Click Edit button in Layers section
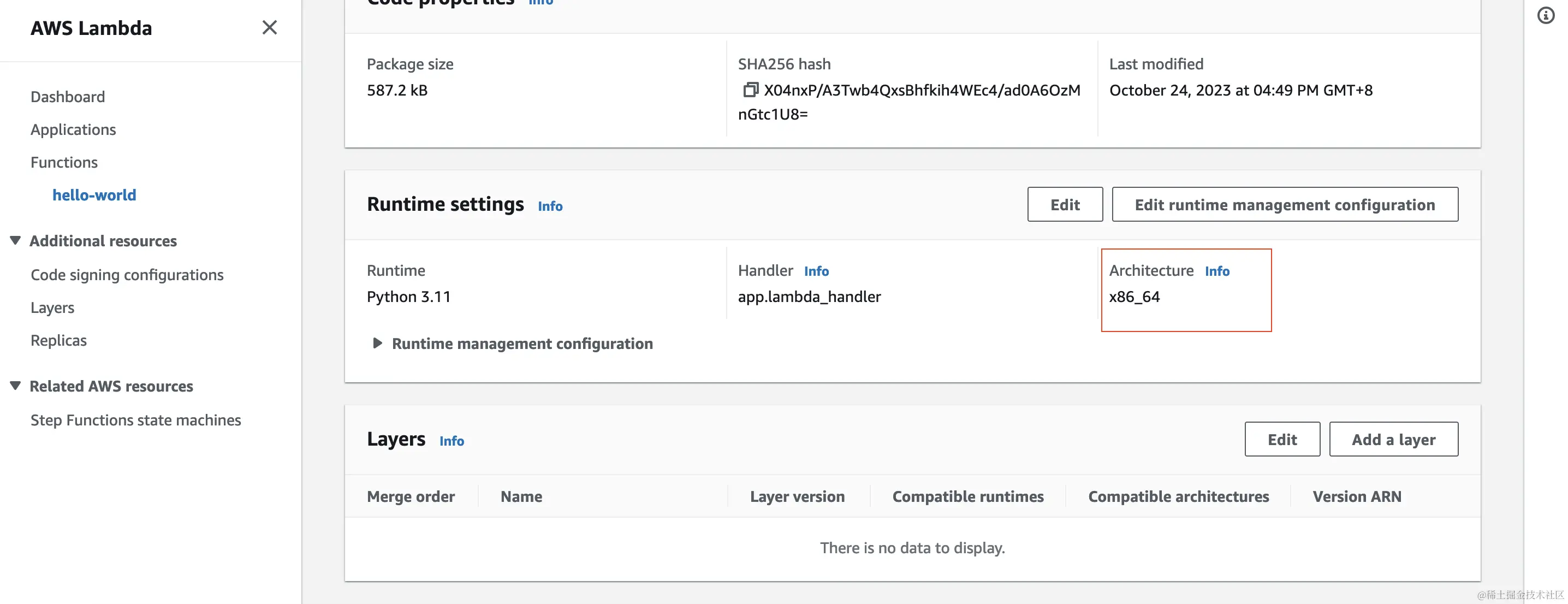 pos(1281,440)
